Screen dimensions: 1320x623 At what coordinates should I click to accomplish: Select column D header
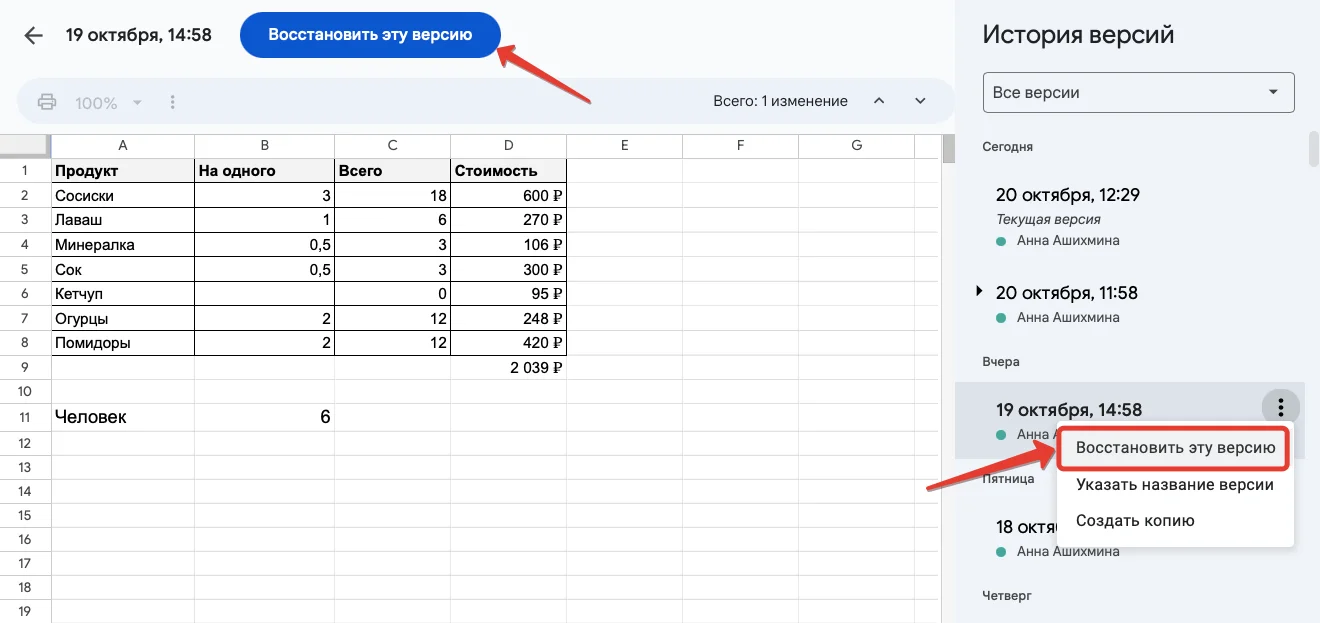[x=508, y=145]
